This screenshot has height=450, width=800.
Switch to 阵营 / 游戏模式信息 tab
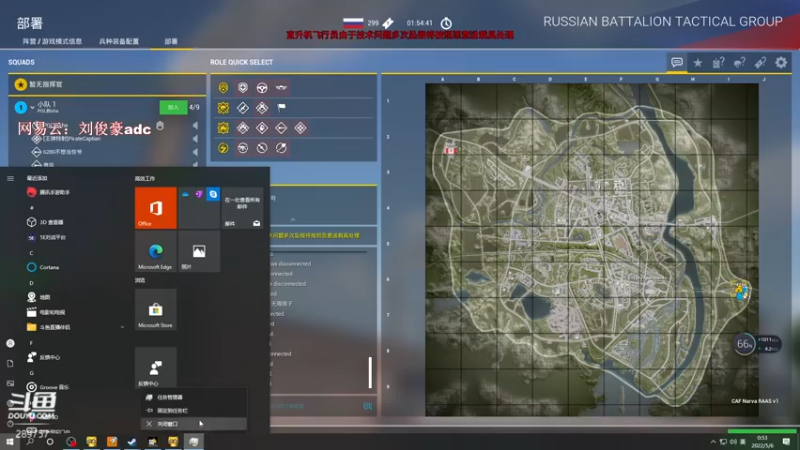click(x=52, y=41)
